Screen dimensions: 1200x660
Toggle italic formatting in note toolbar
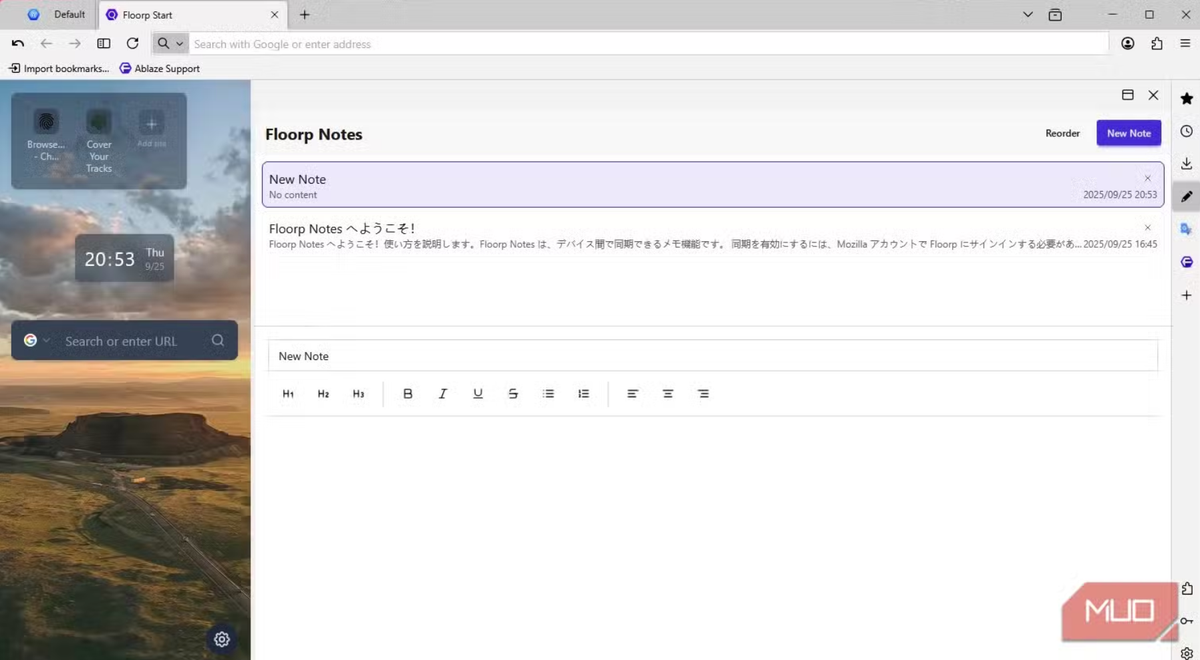click(443, 394)
